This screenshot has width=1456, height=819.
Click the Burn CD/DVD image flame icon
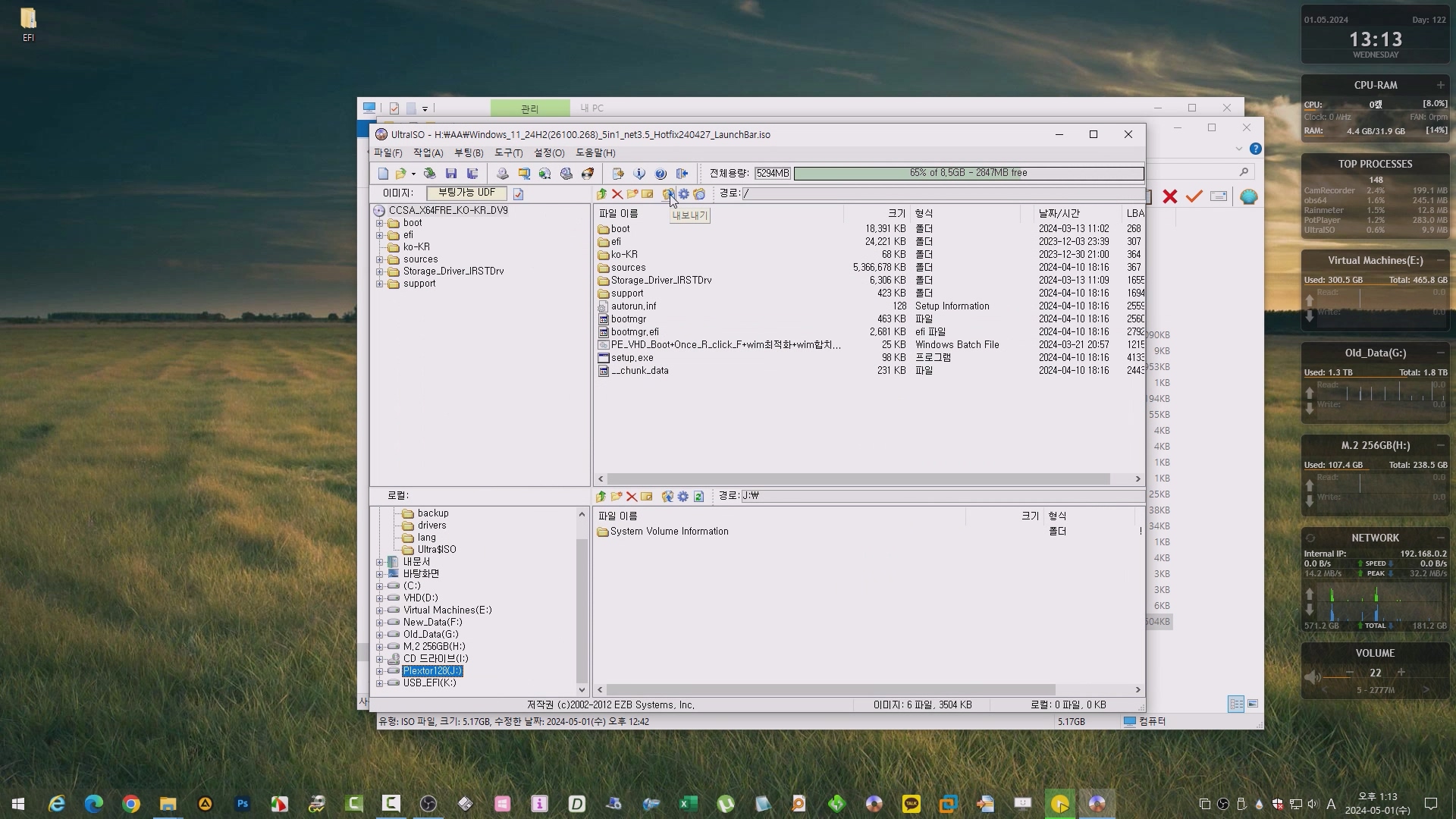pyautogui.click(x=588, y=174)
